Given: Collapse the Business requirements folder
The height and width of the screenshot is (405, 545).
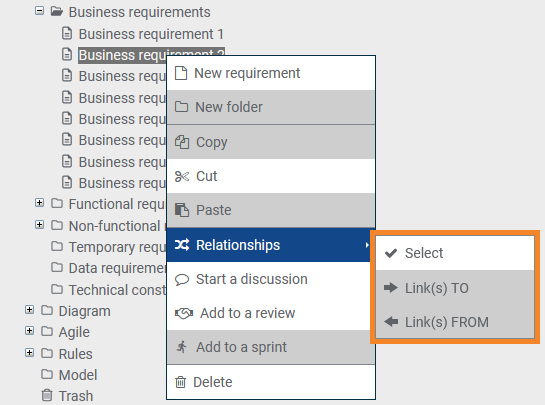Looking at the screenshot, I should [x=39, y=11].
